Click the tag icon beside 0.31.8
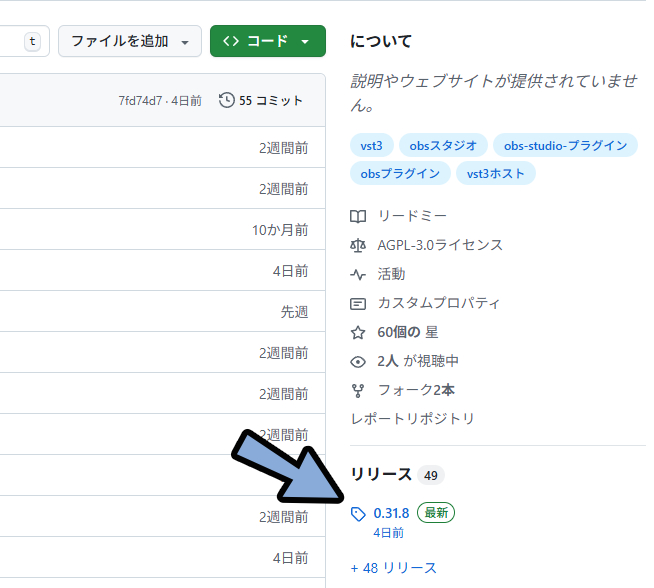 pos(359,514)
